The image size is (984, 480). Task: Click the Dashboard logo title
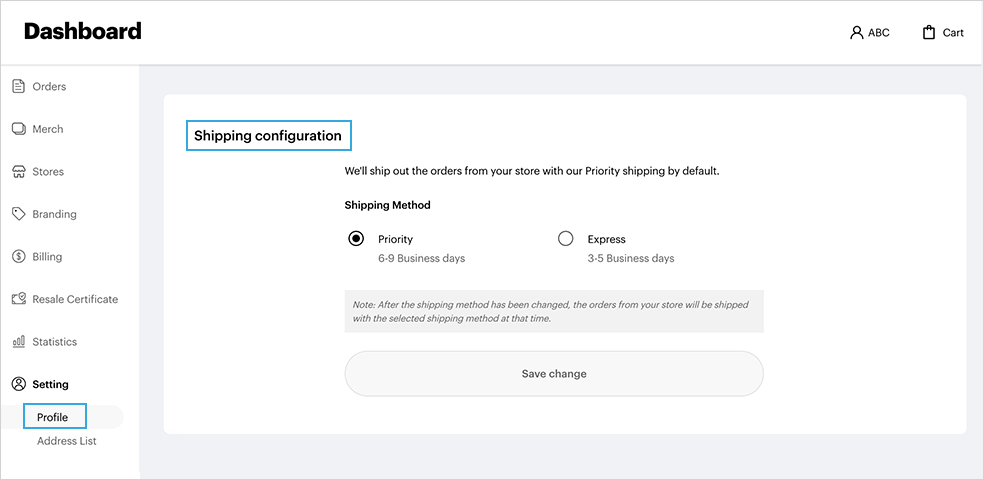point(83,31)
